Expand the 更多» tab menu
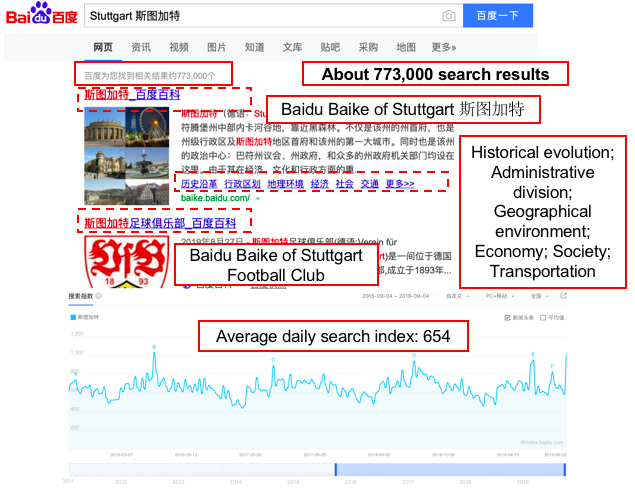 click(x=444, y=47)
